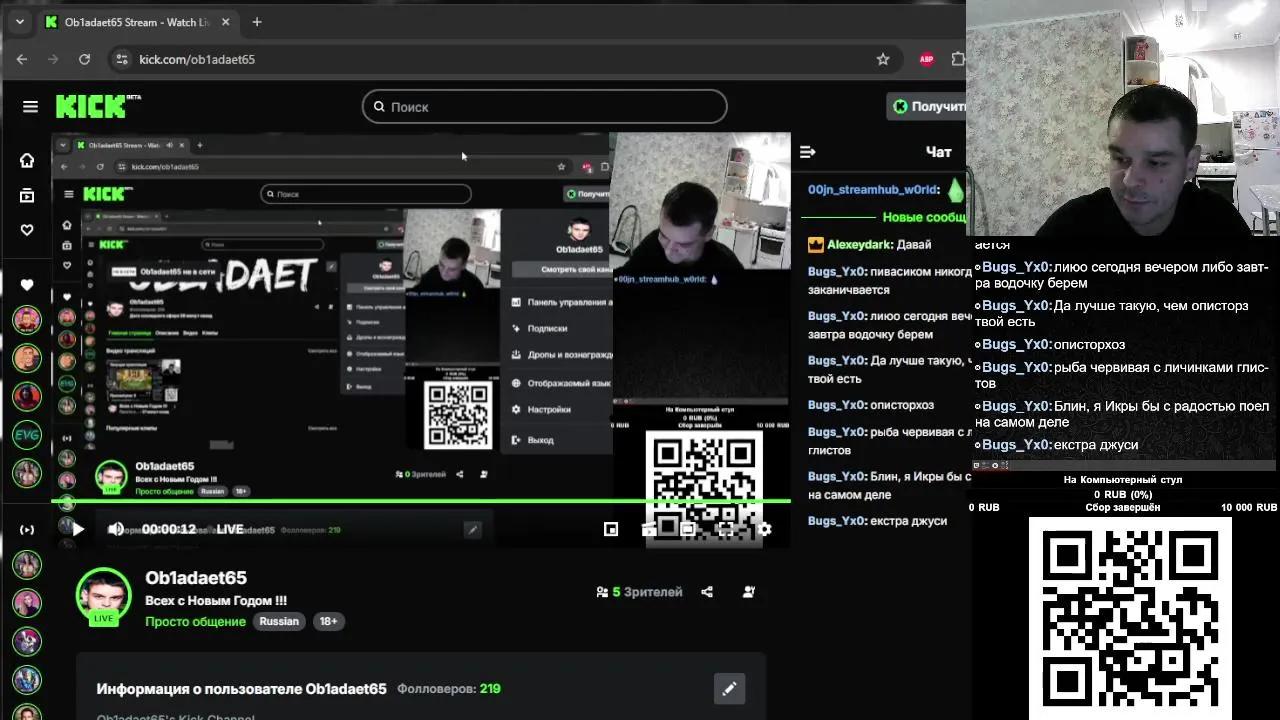The height and width of the screenshot is (720, 1280).
Task: Click 00jn_streamhub_w0rld username in chat
Action: [x=873, y=190]
